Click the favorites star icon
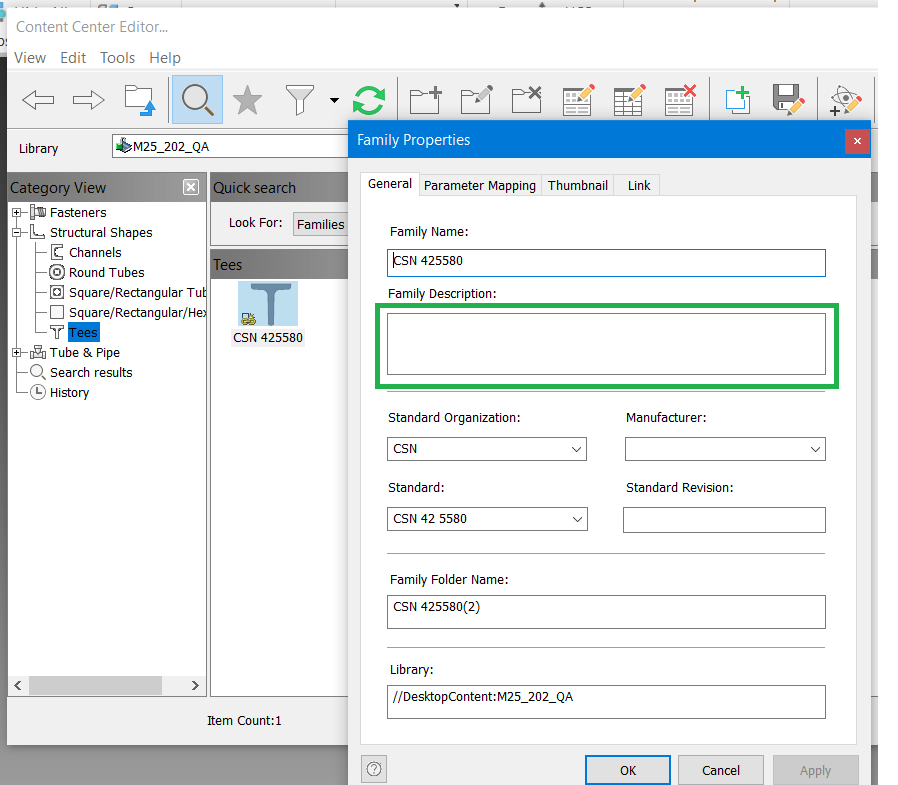898x785 pixels. (245, 99)
